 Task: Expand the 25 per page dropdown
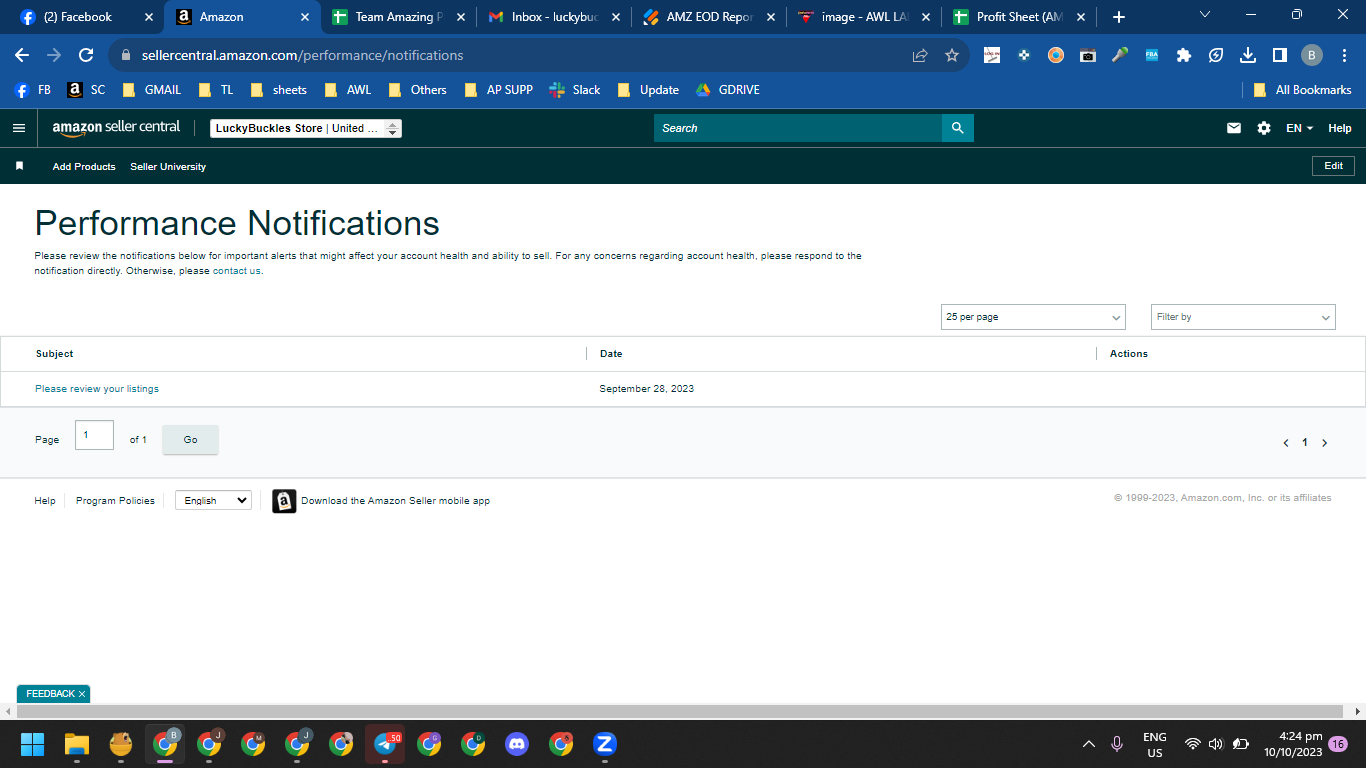(1033, 317)
